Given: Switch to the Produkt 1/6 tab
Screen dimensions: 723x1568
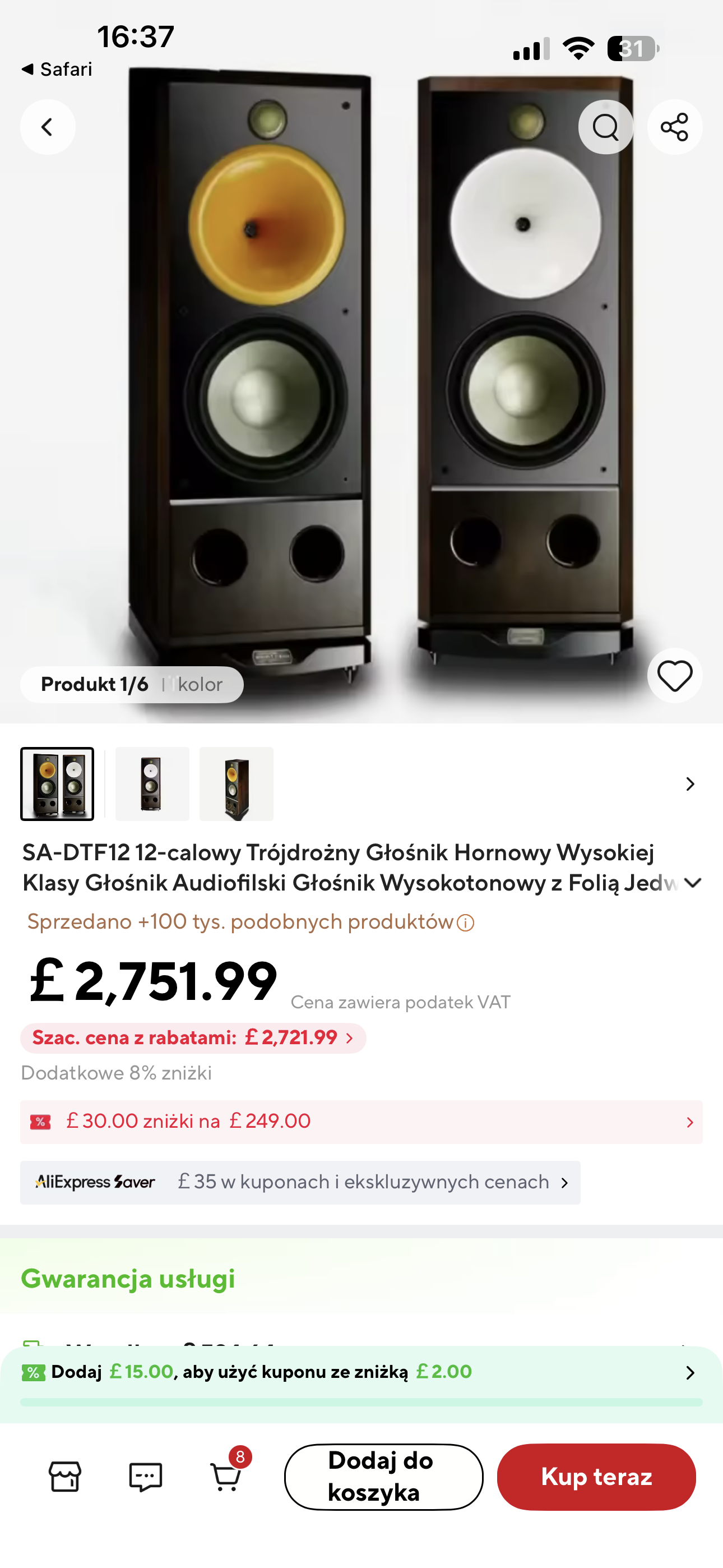Looking at the screenshot, I should tap(94, 685).
